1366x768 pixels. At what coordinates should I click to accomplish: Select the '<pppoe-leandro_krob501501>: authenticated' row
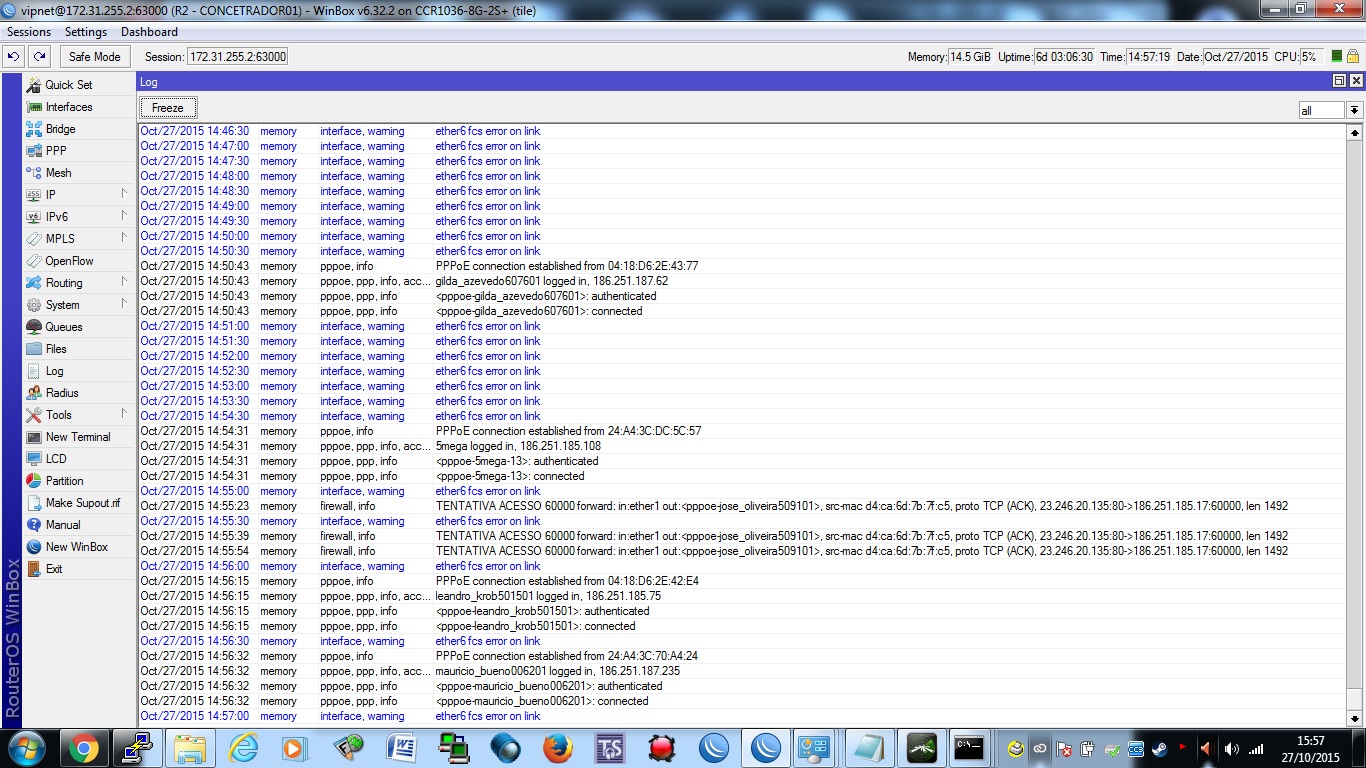[x=742, y=611]
